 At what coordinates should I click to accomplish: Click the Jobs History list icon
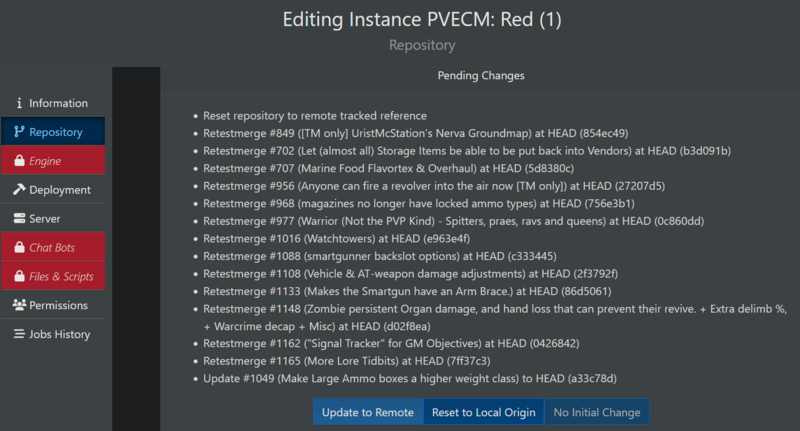(19, 334)
